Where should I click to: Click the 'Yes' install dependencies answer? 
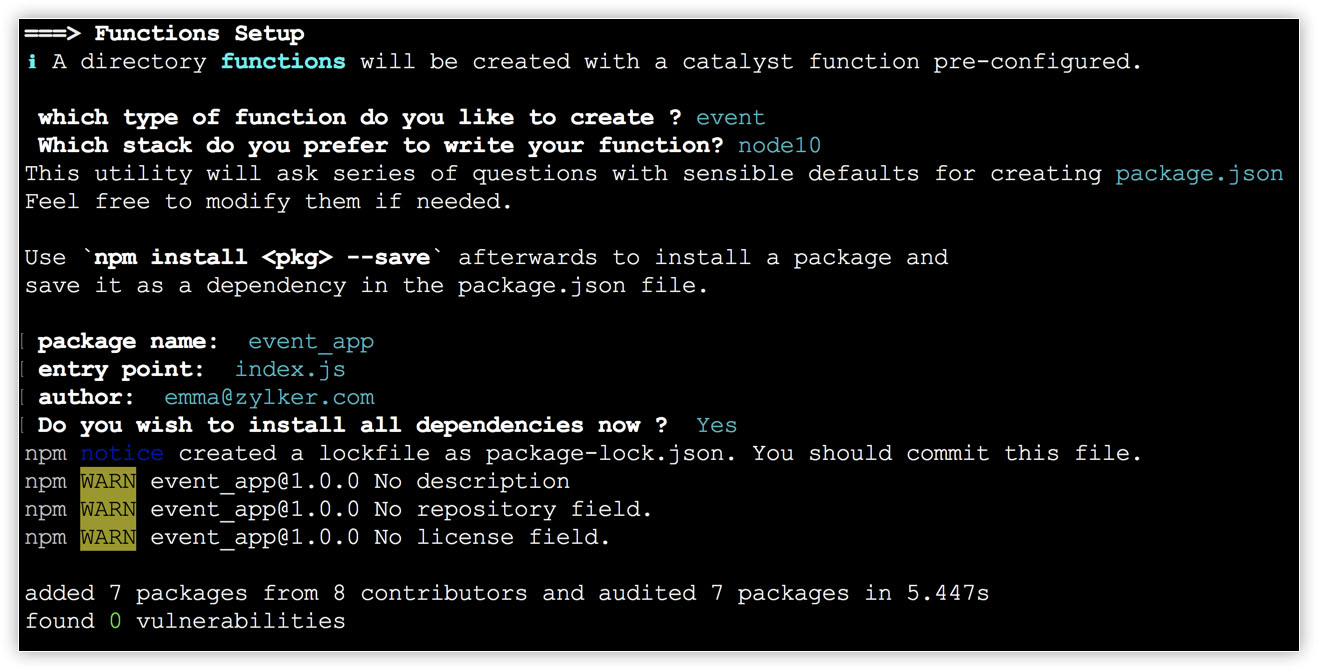[x=716, y=426]
